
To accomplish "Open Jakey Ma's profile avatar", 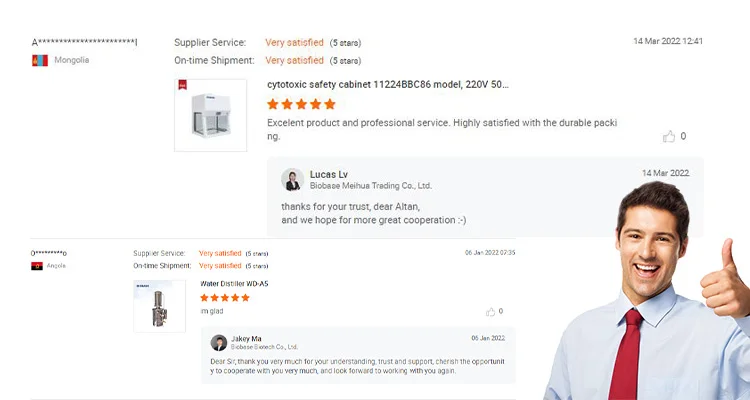I will pos(219,343).
